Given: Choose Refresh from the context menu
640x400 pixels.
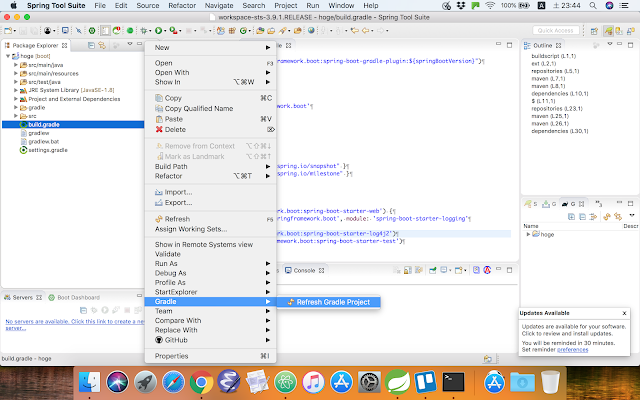Looking at the screenshot, I should click(x=177, y=219).
